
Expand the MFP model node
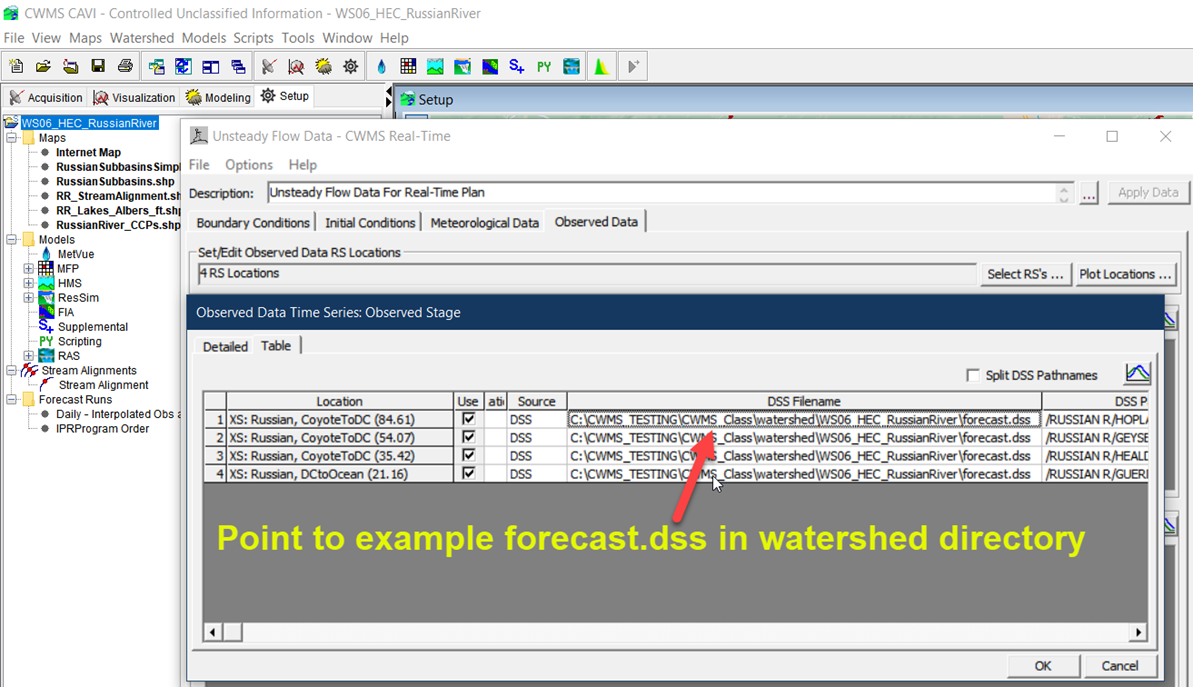[28, 269]
